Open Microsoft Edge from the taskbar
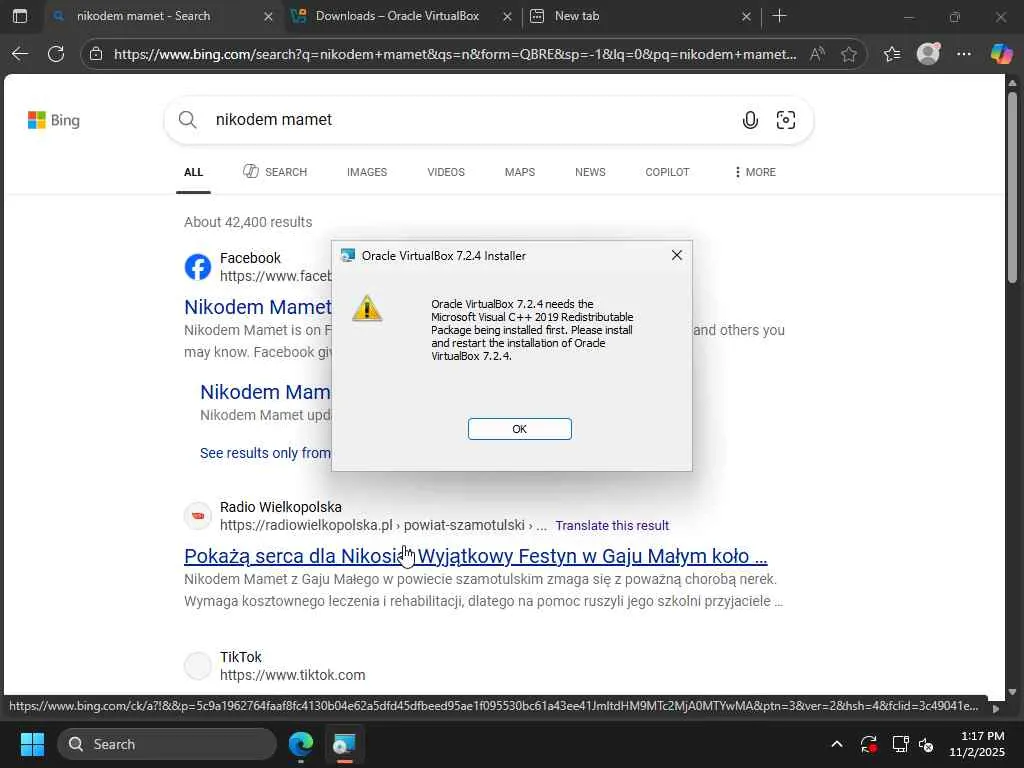The width and height of the screenshot is (1024, 768). click(301, 744)
